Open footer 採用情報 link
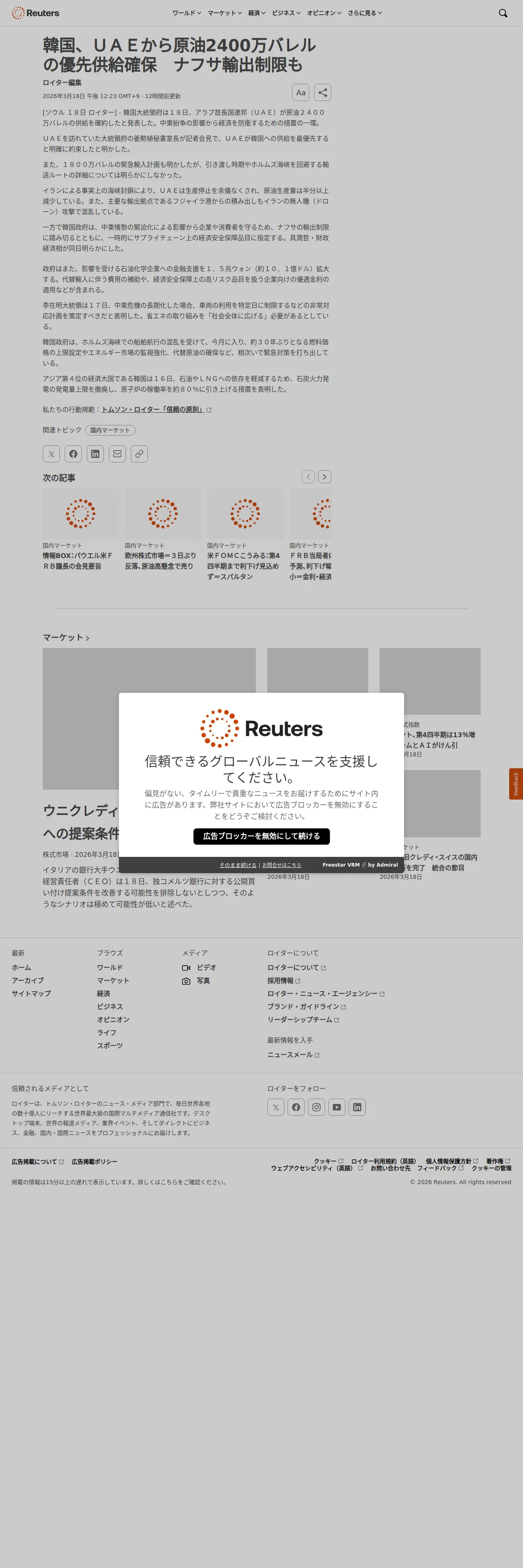 pyautogui.click(x=284, y=981)
